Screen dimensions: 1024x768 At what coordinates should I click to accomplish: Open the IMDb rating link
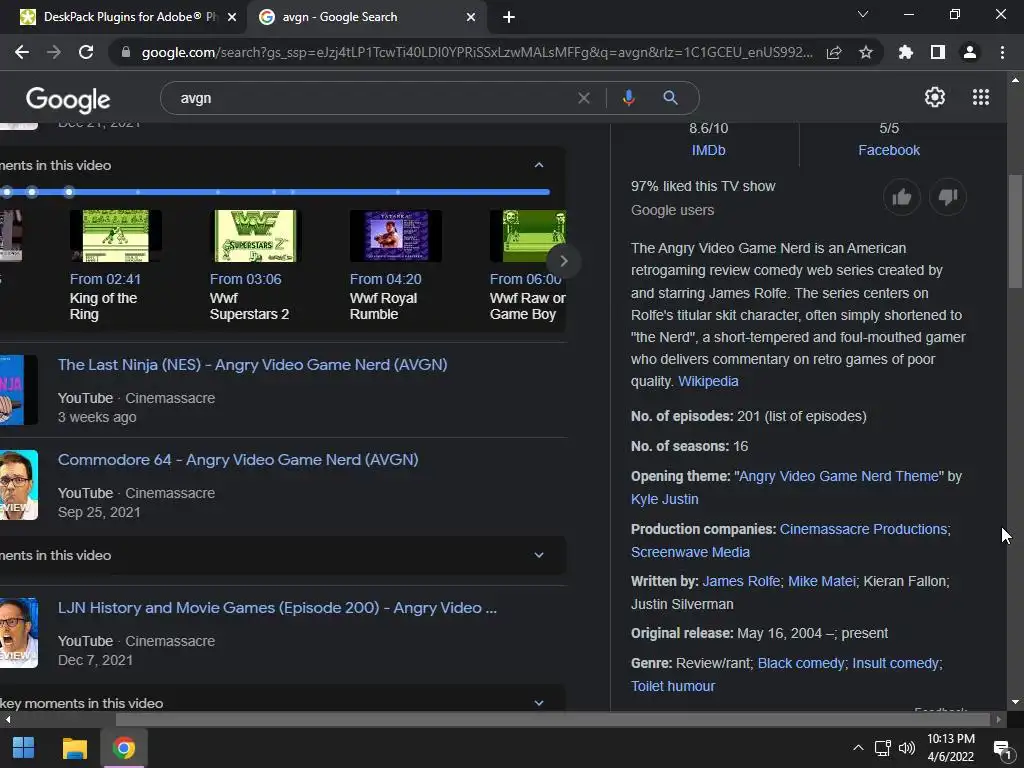(708, 150)
